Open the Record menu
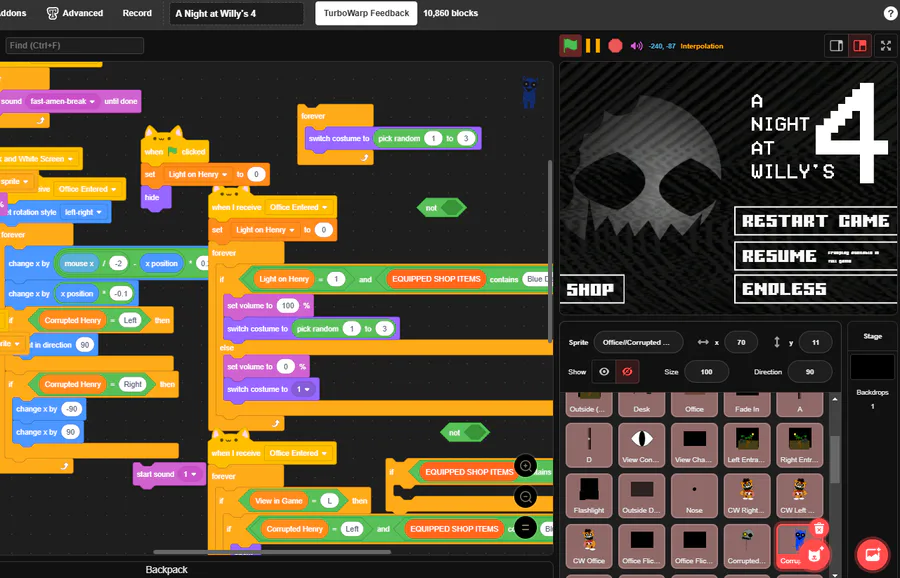 click(137, 13)
